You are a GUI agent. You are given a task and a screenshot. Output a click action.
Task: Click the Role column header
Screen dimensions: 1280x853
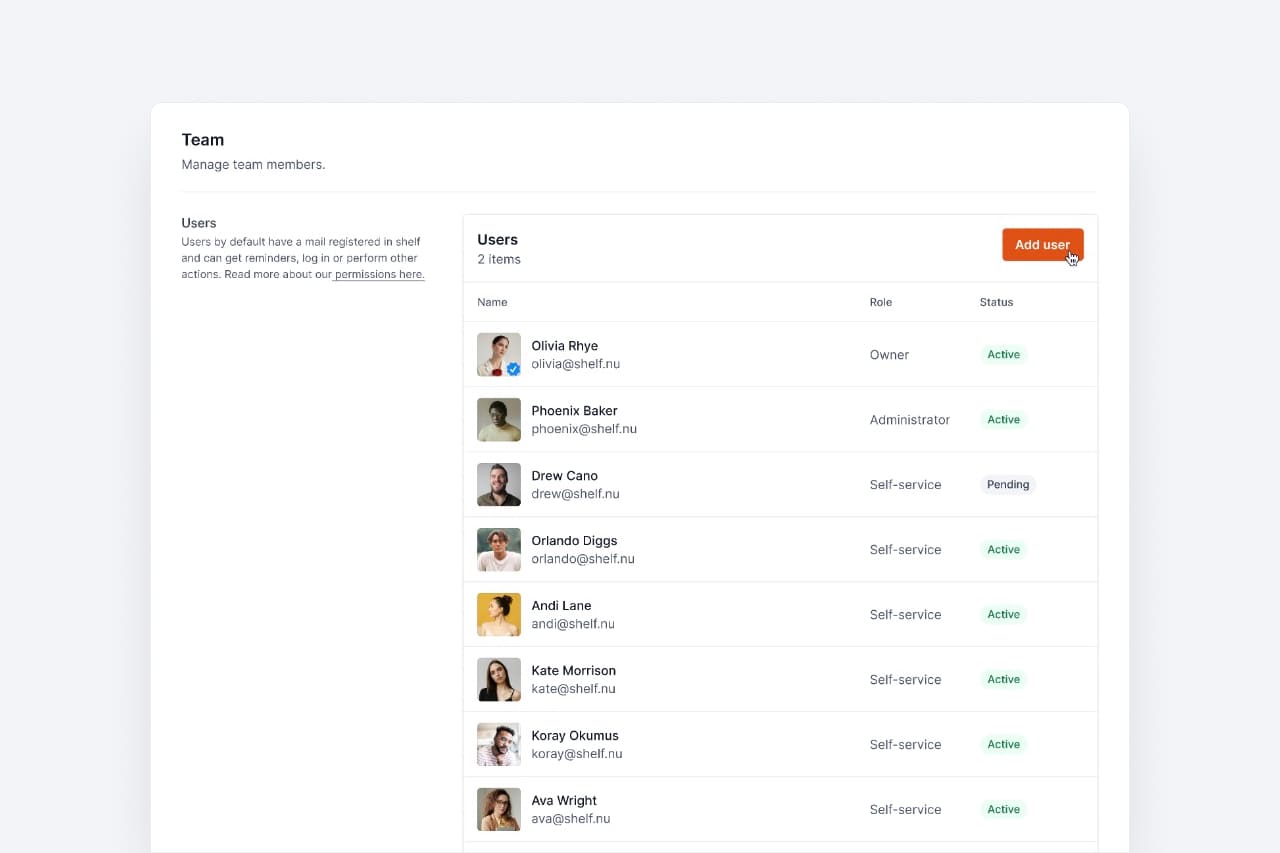tap(880, 302)
